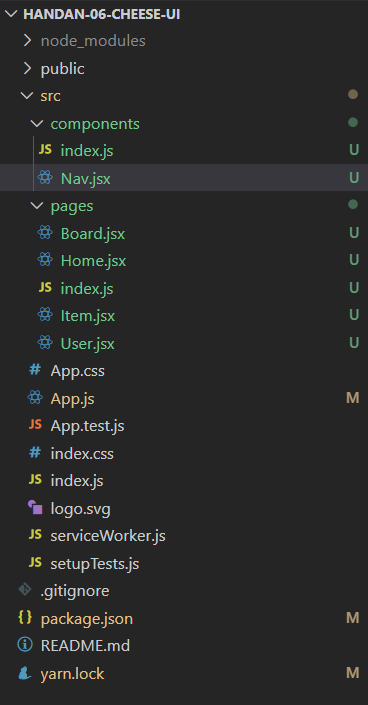This screenshot has width=368, height=705.
Task: Click the M status badge on App.js row
Action: pos(353,398)
